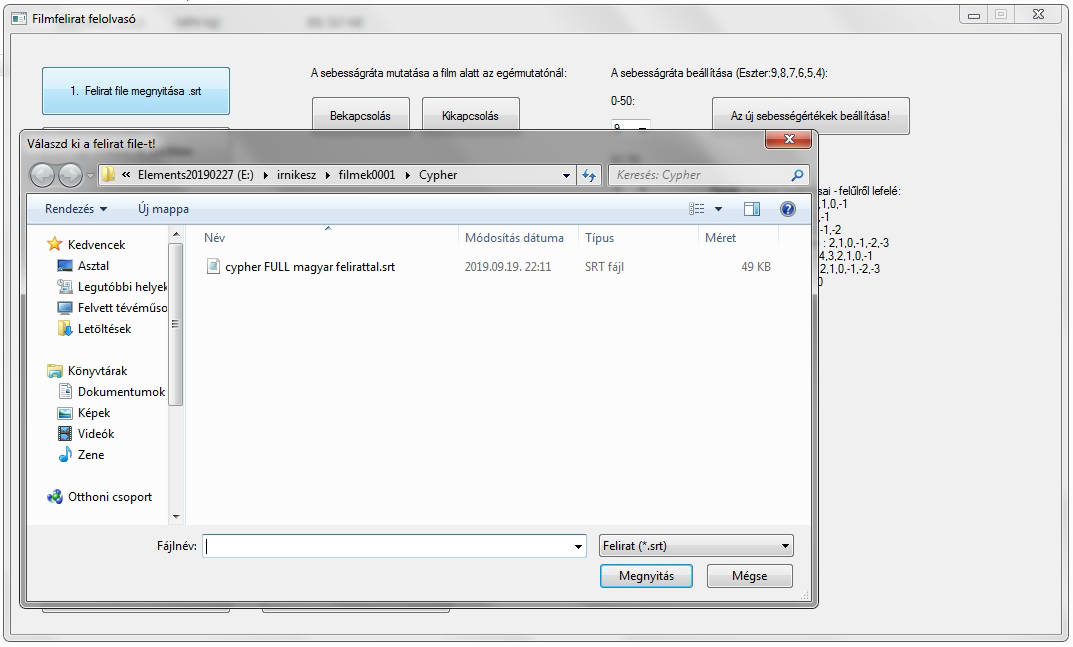
Task: Open the Rendezés dropdown menu
Action: point(76,209)
